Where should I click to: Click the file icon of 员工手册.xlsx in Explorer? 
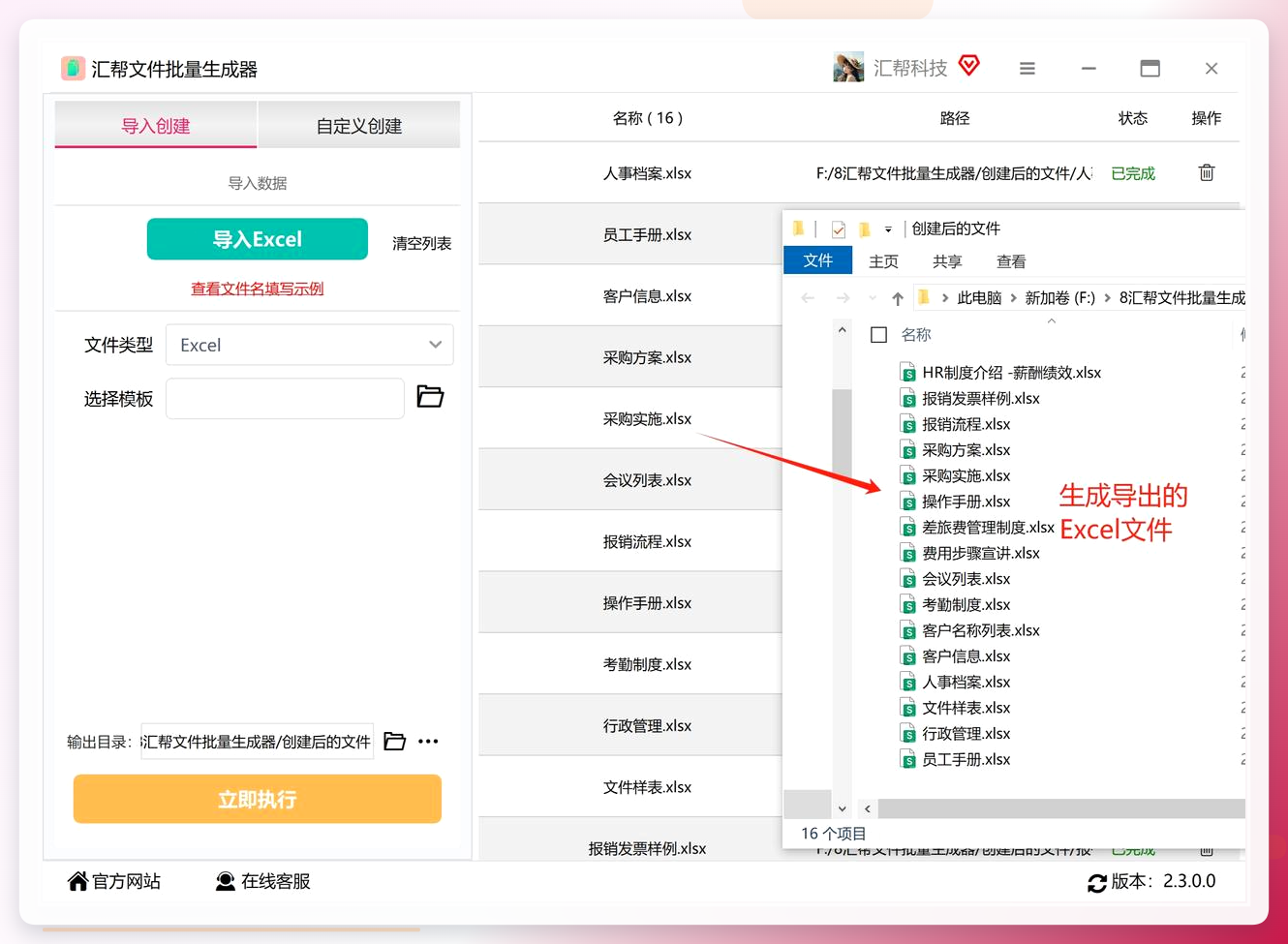[908, 759]
